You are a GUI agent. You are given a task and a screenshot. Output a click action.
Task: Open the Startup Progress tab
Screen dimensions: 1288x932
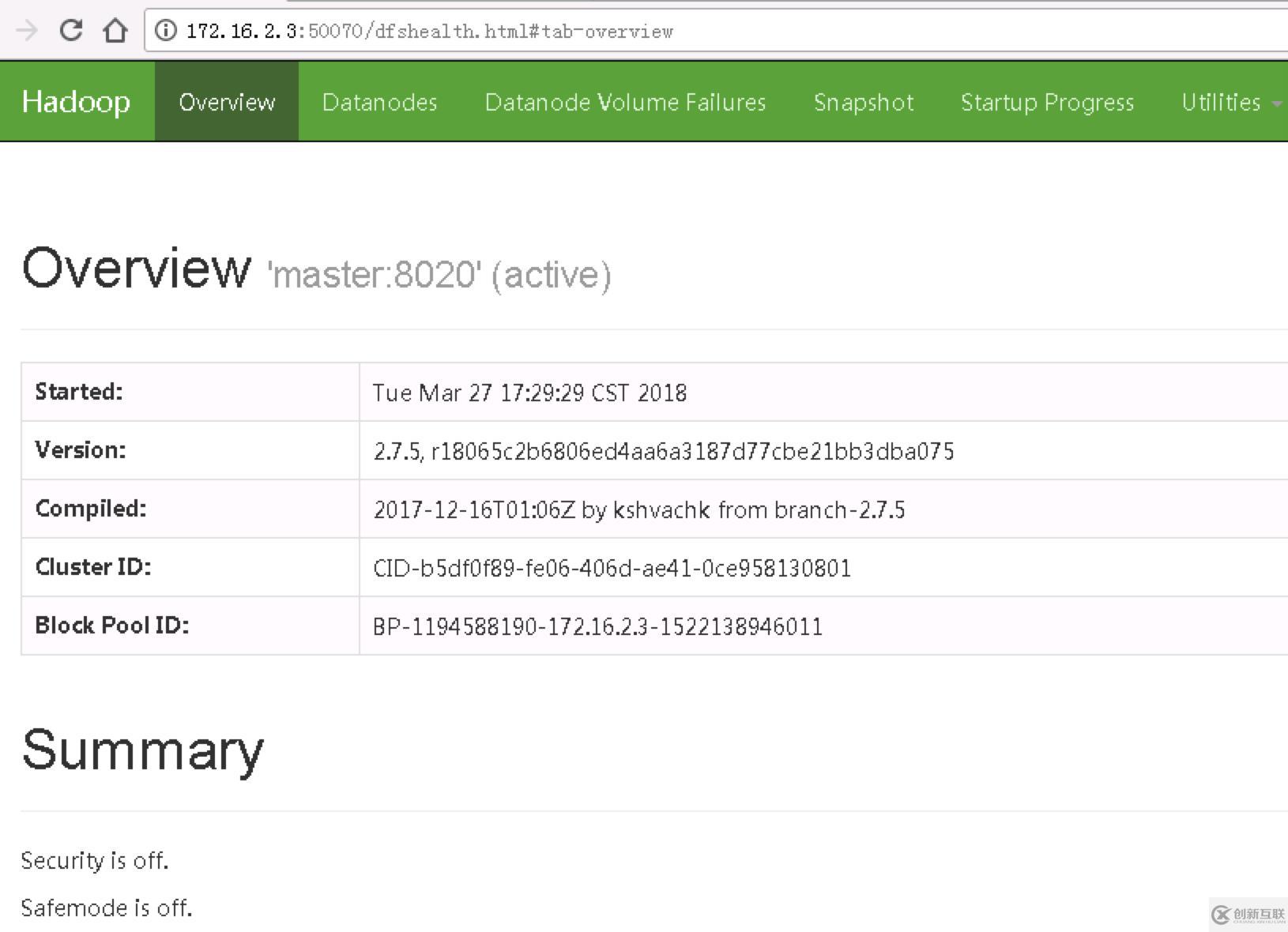(1048, 102)
